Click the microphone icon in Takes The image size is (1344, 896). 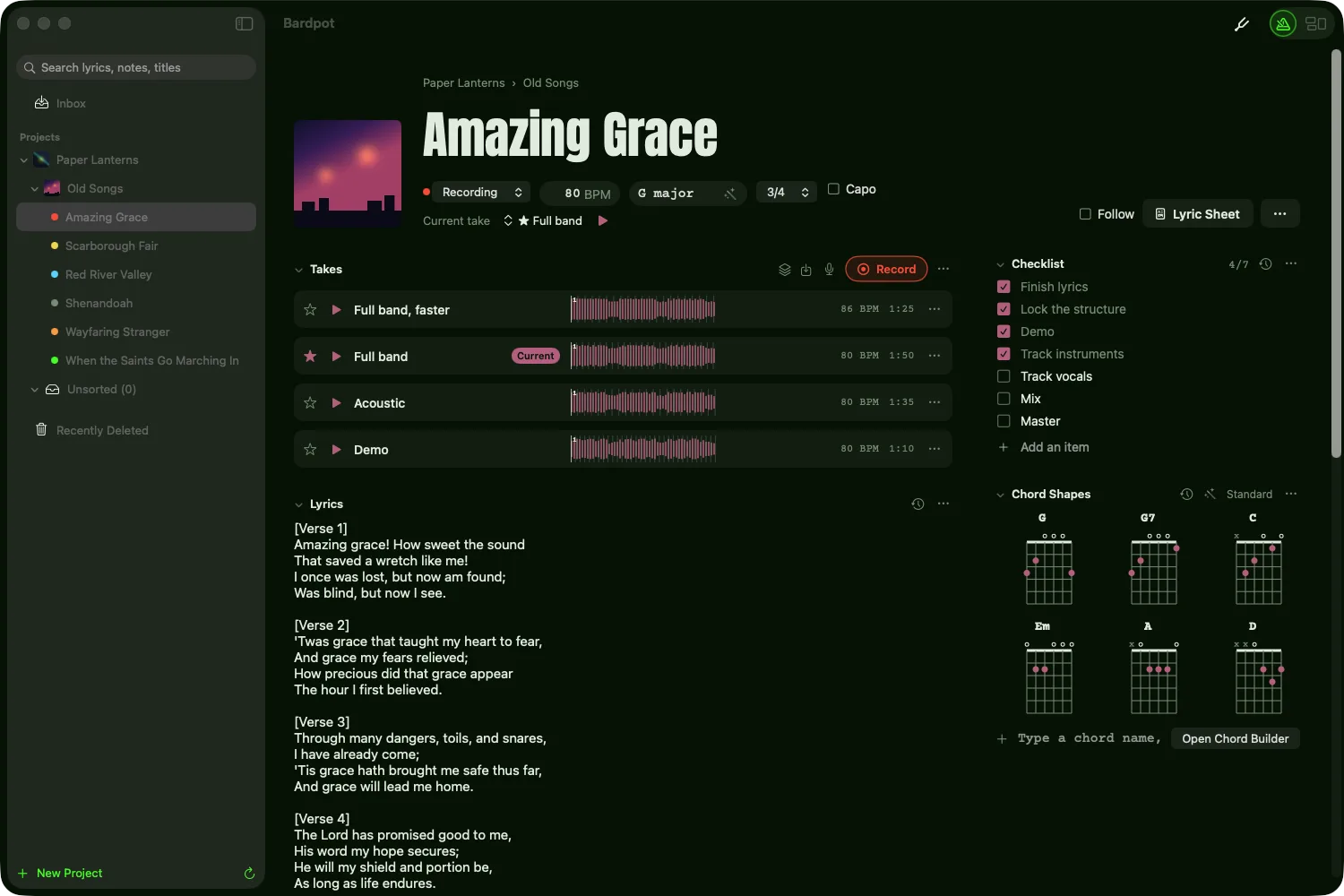click(x=829, y=269)
